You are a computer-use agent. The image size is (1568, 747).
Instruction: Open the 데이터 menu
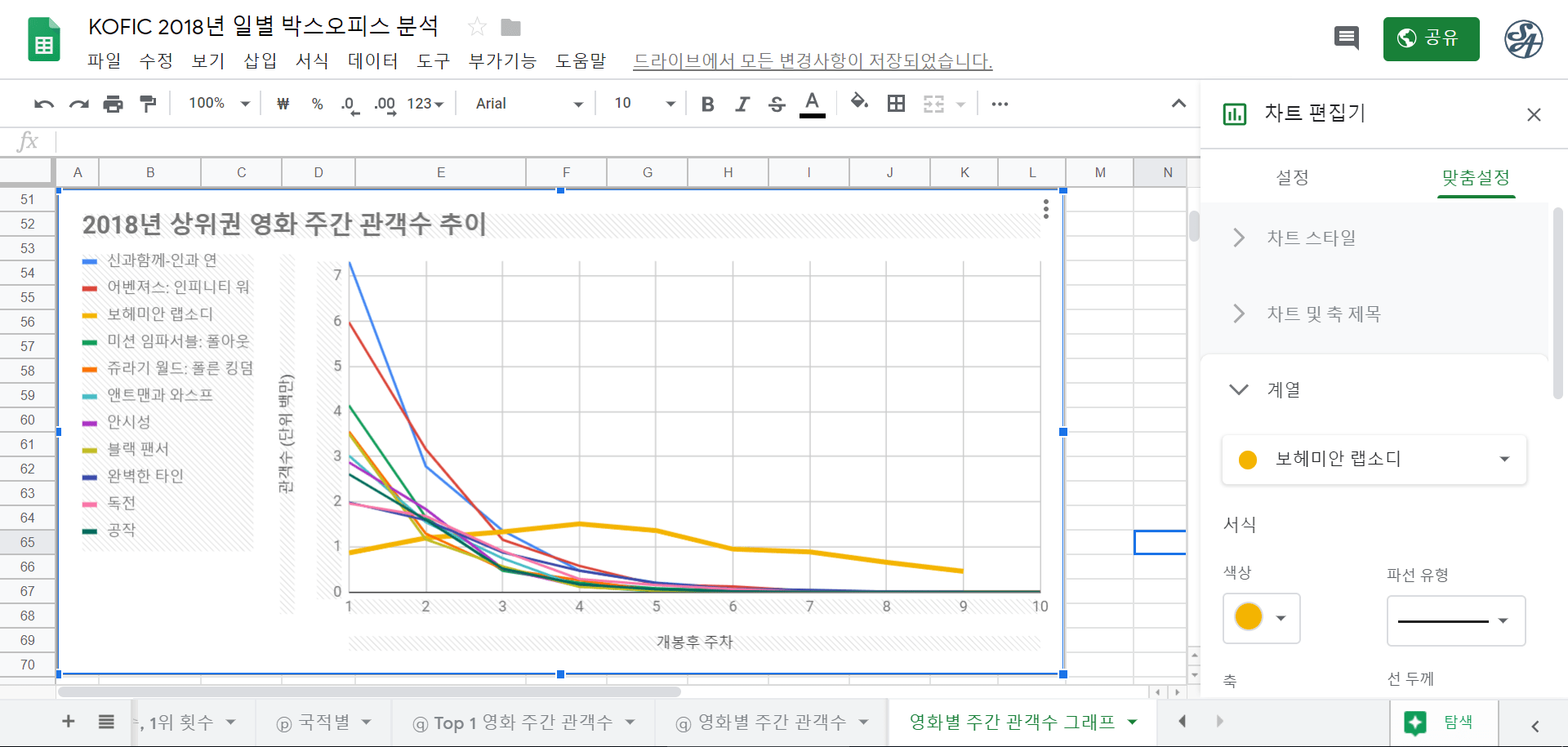pyautogui.click(x=372, y=61)
